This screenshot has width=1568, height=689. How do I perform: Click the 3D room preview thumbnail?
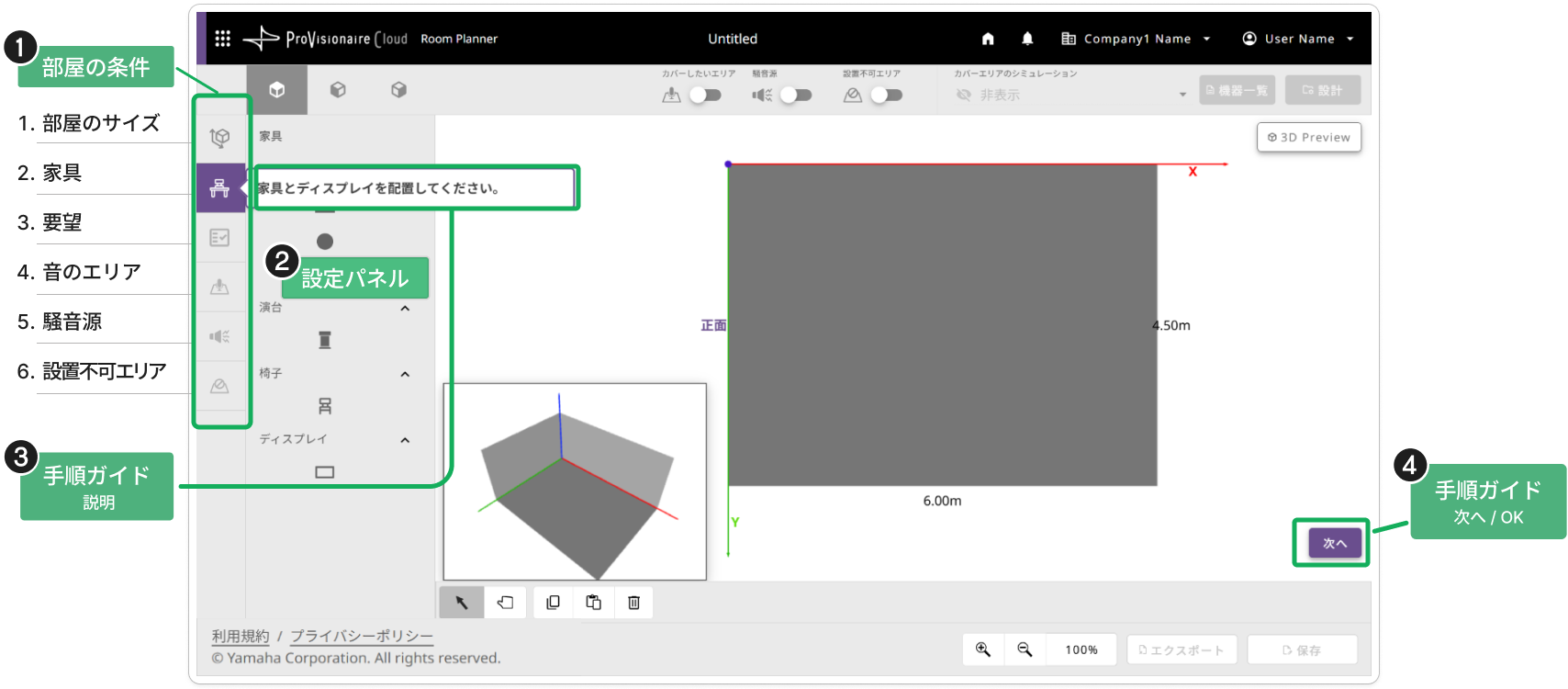575,481
